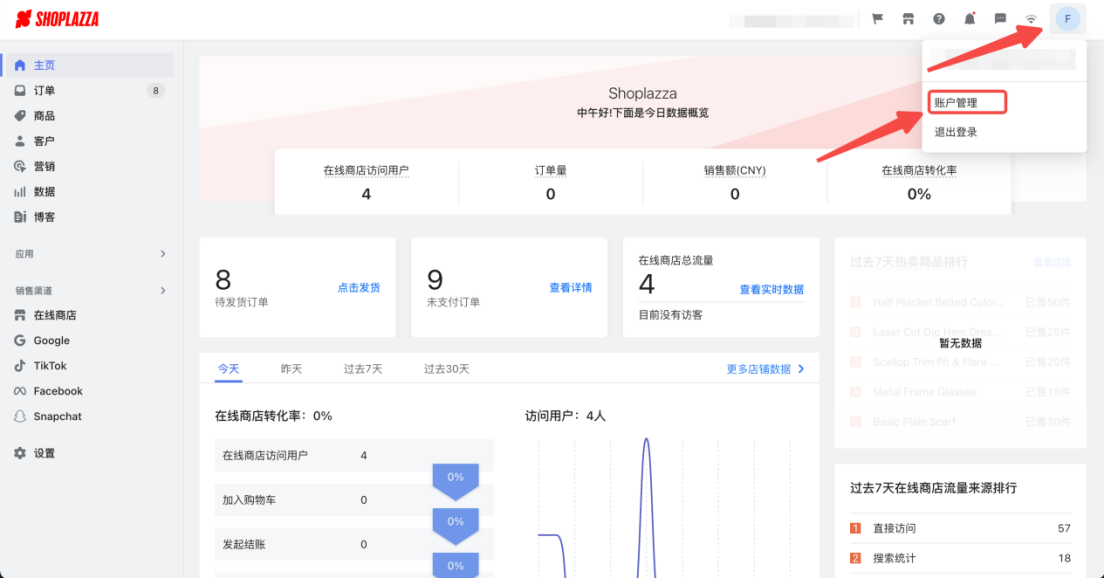The height and width of the screenshot is (578, 1104).
Task: Go to 主页 via its home icon
Action: click(x=20, y=65)
